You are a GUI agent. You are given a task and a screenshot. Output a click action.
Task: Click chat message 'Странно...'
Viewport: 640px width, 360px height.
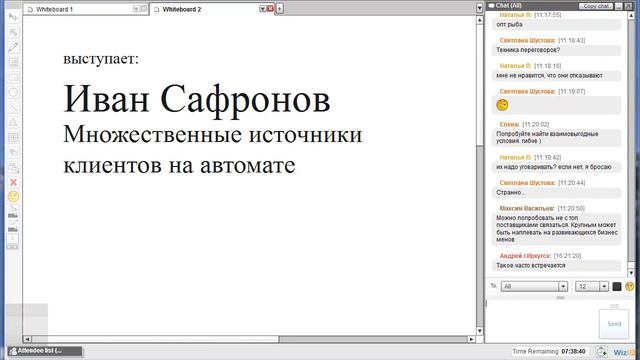click(x=511, y=192)
